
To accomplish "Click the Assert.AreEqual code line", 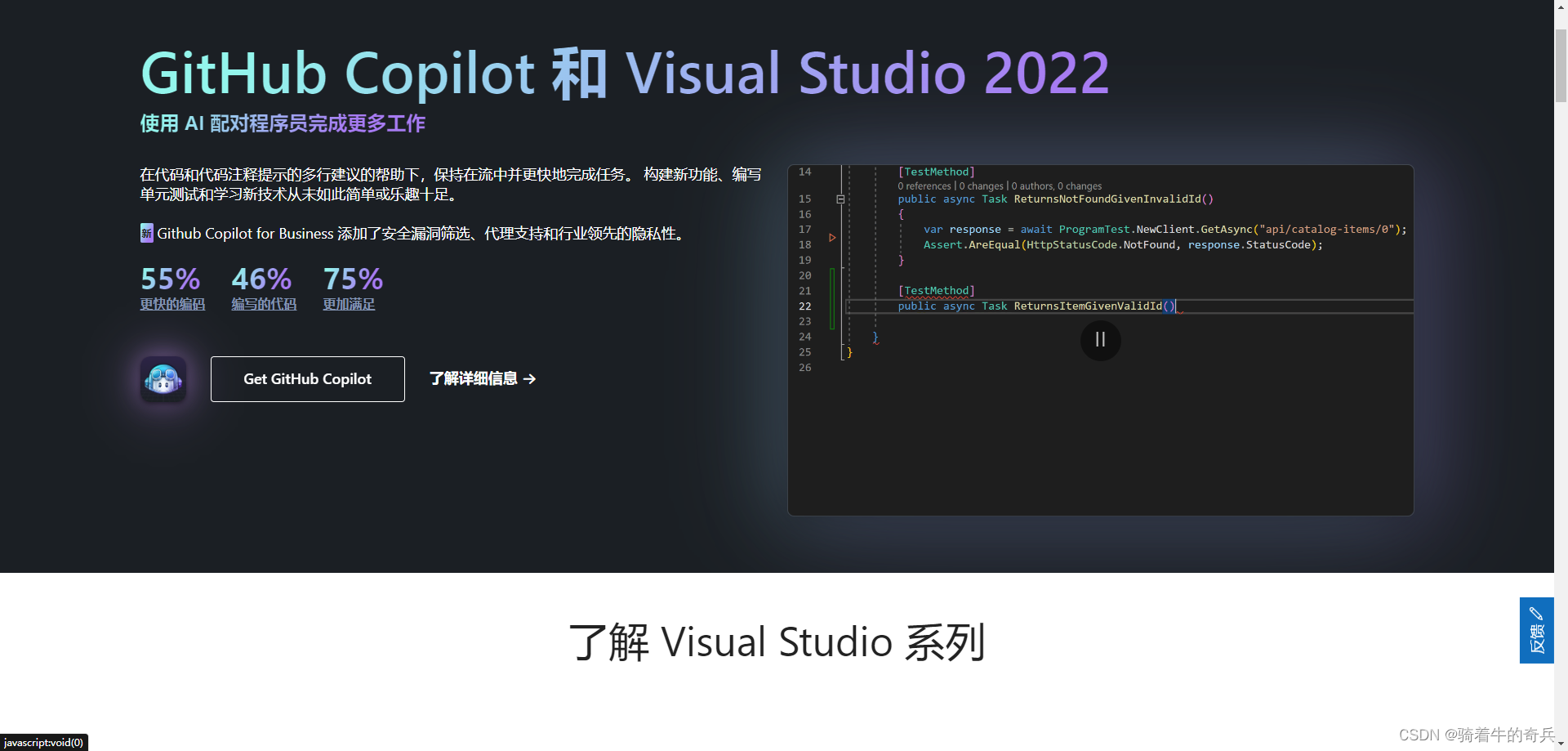I will pos(1123,245).
